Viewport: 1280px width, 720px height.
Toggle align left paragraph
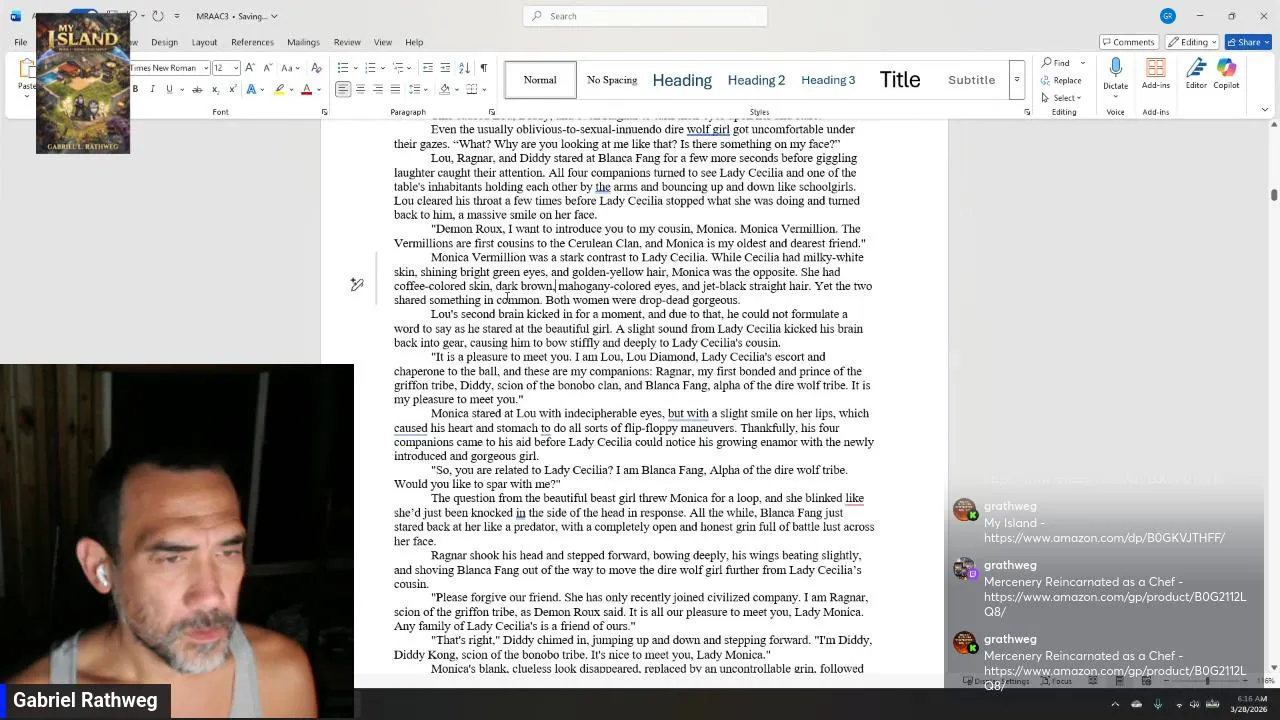[x=343, y=89]
